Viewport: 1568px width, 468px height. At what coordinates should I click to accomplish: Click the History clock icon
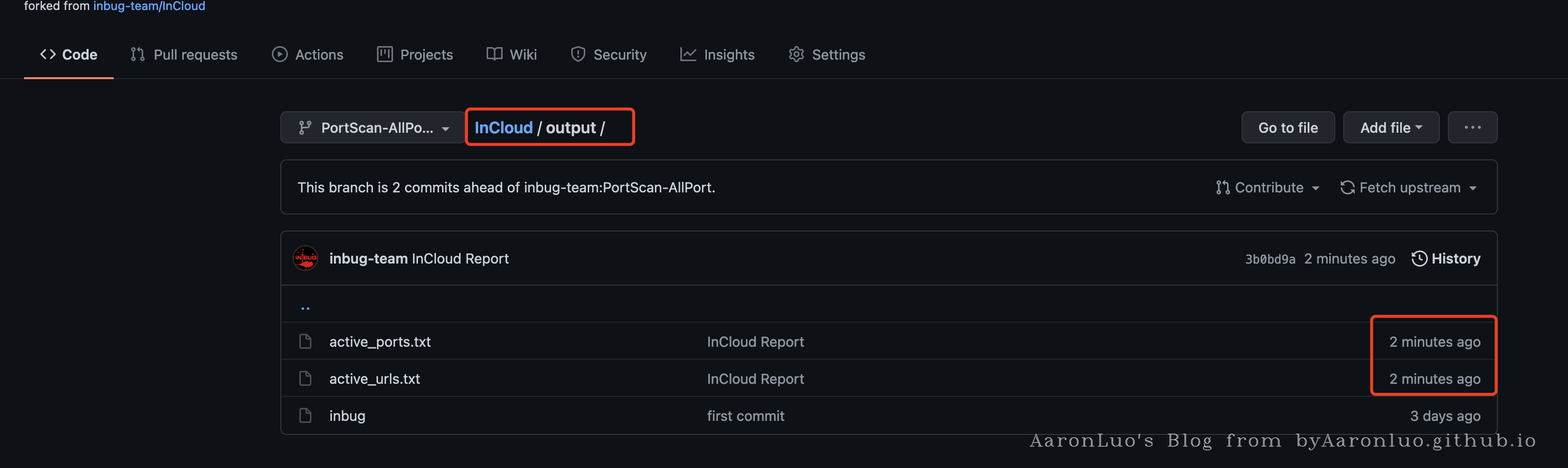tap(1419, 259)
